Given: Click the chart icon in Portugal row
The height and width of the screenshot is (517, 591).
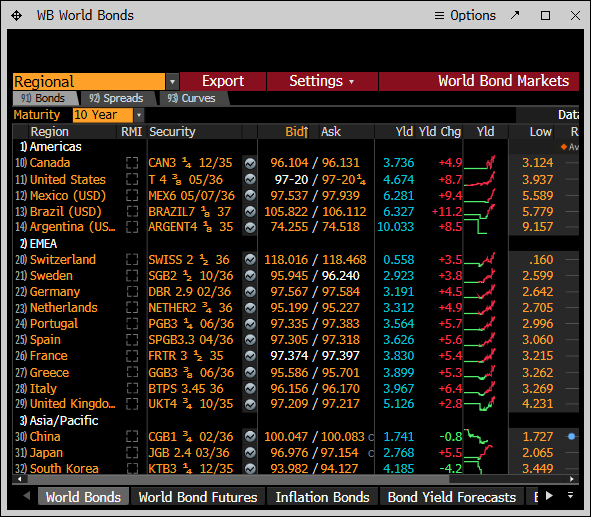Looking at the screenshot, I should click(250, 324).
